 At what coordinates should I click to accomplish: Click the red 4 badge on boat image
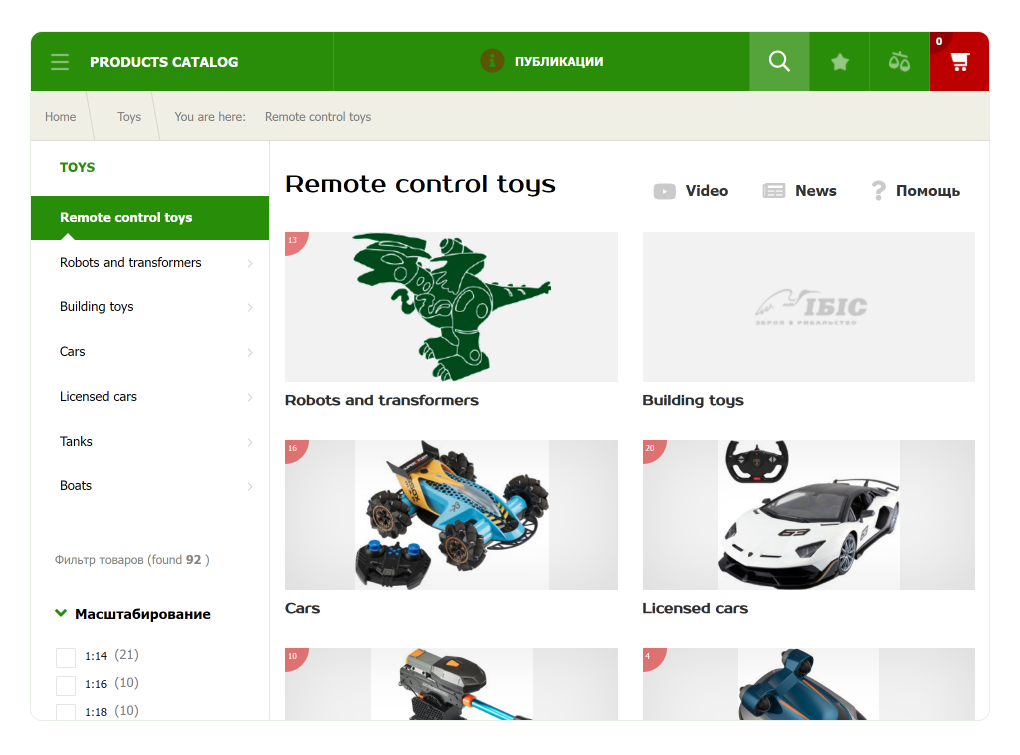[x=652, y=657]
